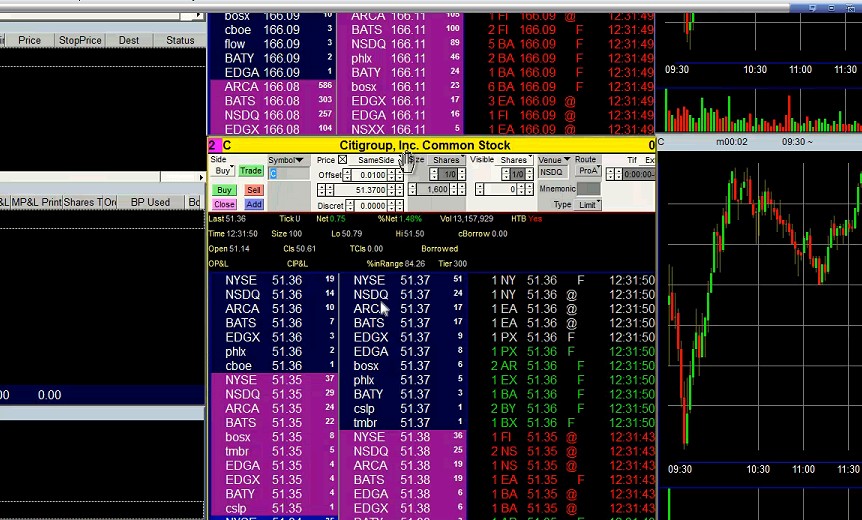Click the pink Close button
The height and width of the screenshot is (520, 862).
click(224, 204)
